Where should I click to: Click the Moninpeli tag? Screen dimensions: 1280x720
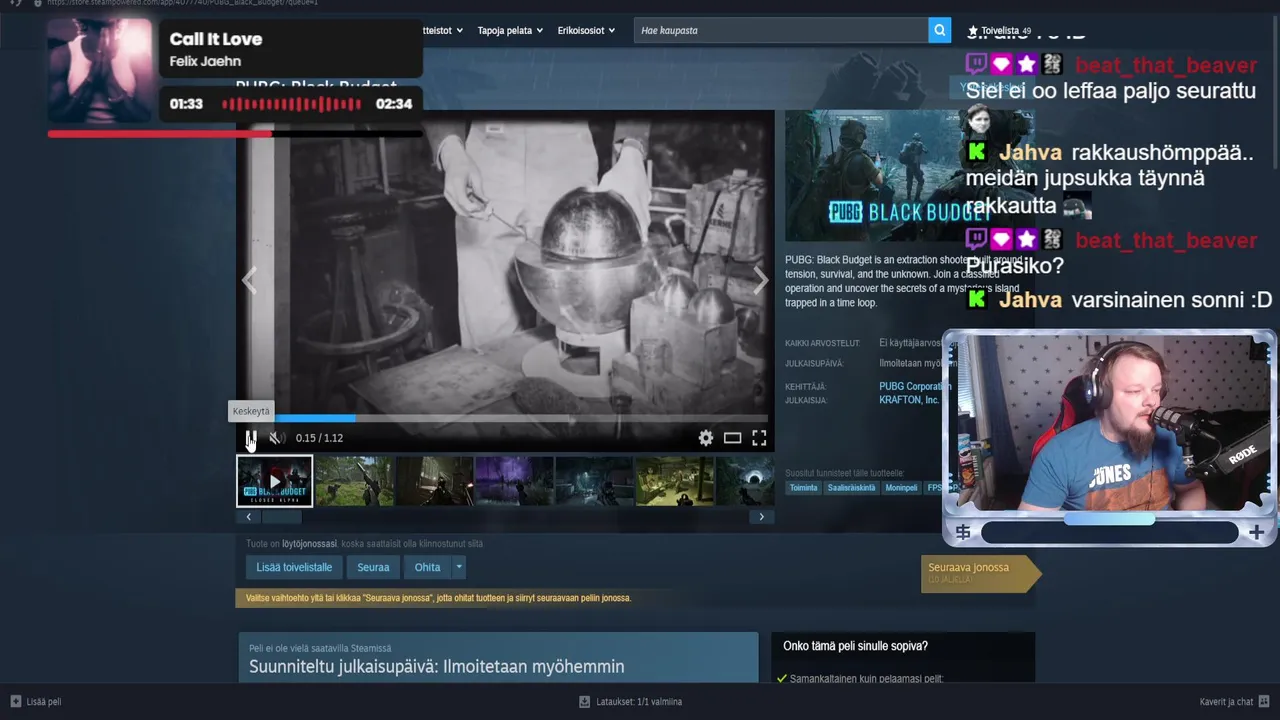coord(901,488)
